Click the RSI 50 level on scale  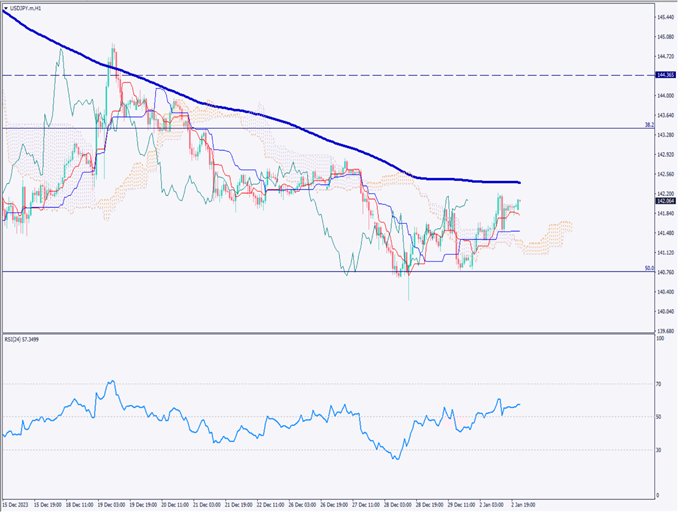(x=660, y=417)
